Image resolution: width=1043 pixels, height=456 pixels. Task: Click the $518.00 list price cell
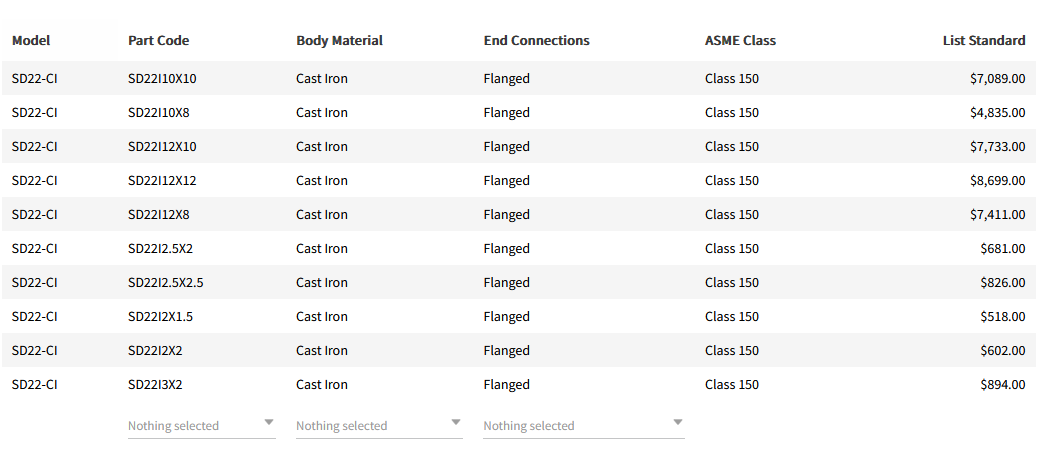pyautogui.click(x=1002, y=317)
